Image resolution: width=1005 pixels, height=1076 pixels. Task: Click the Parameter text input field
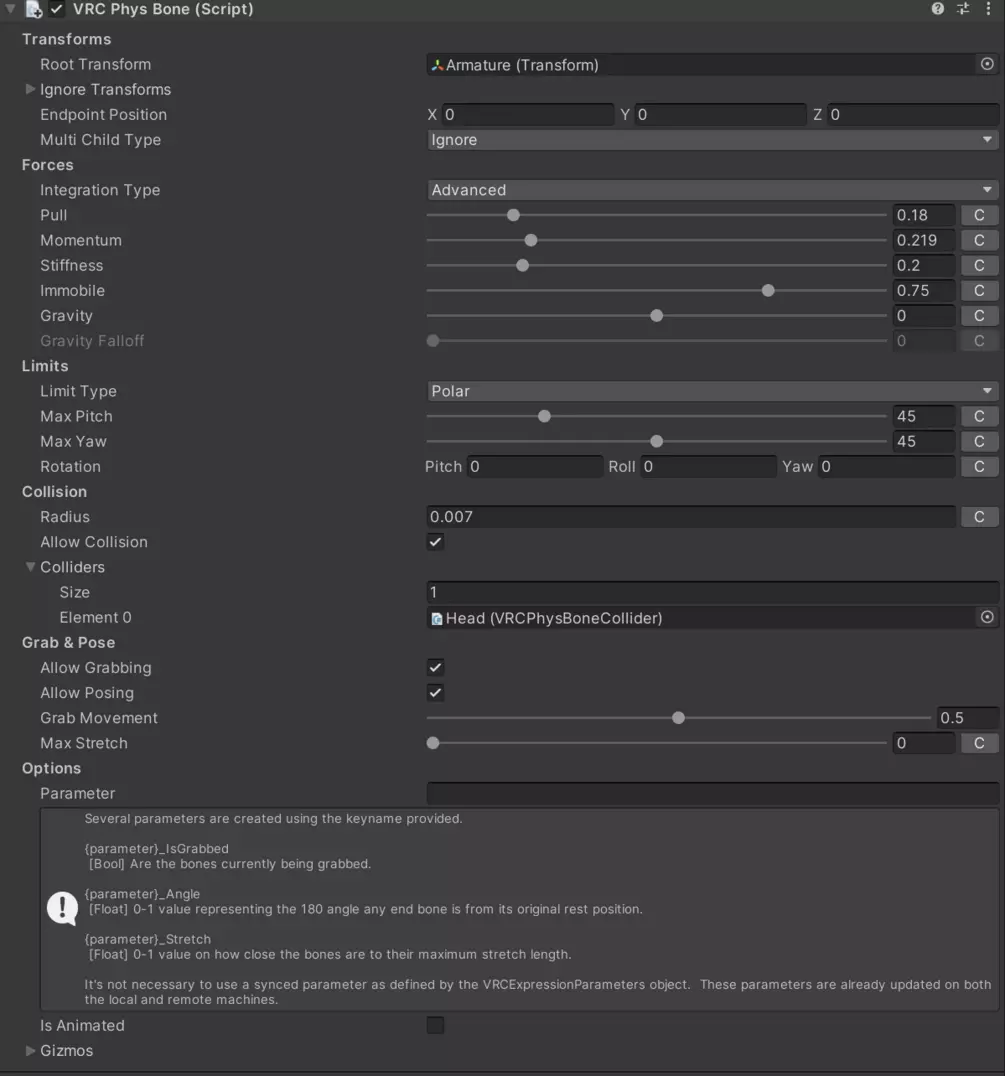(x=711, y=793)
